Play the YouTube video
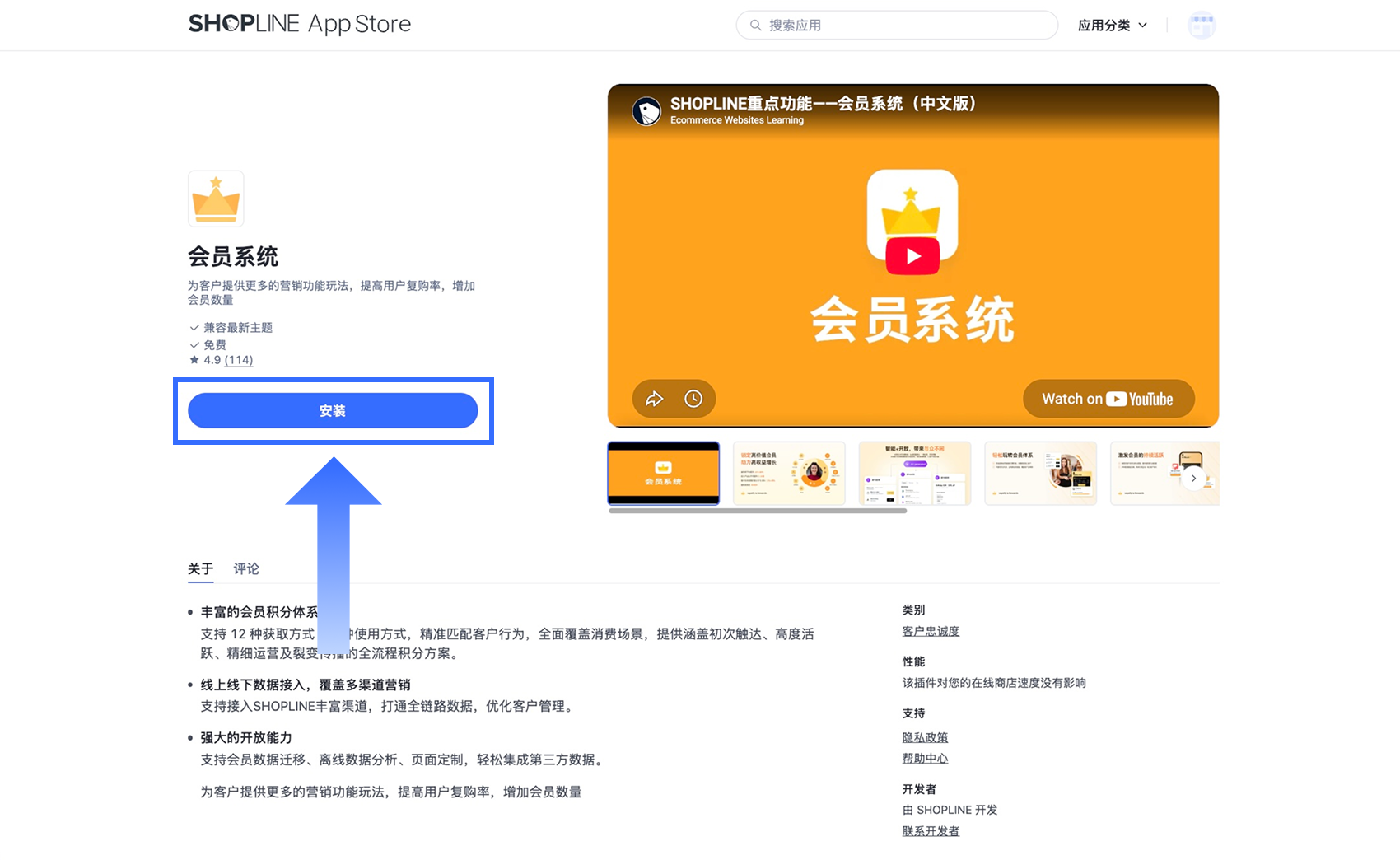Screen dimensions: 1400x860 912,256
